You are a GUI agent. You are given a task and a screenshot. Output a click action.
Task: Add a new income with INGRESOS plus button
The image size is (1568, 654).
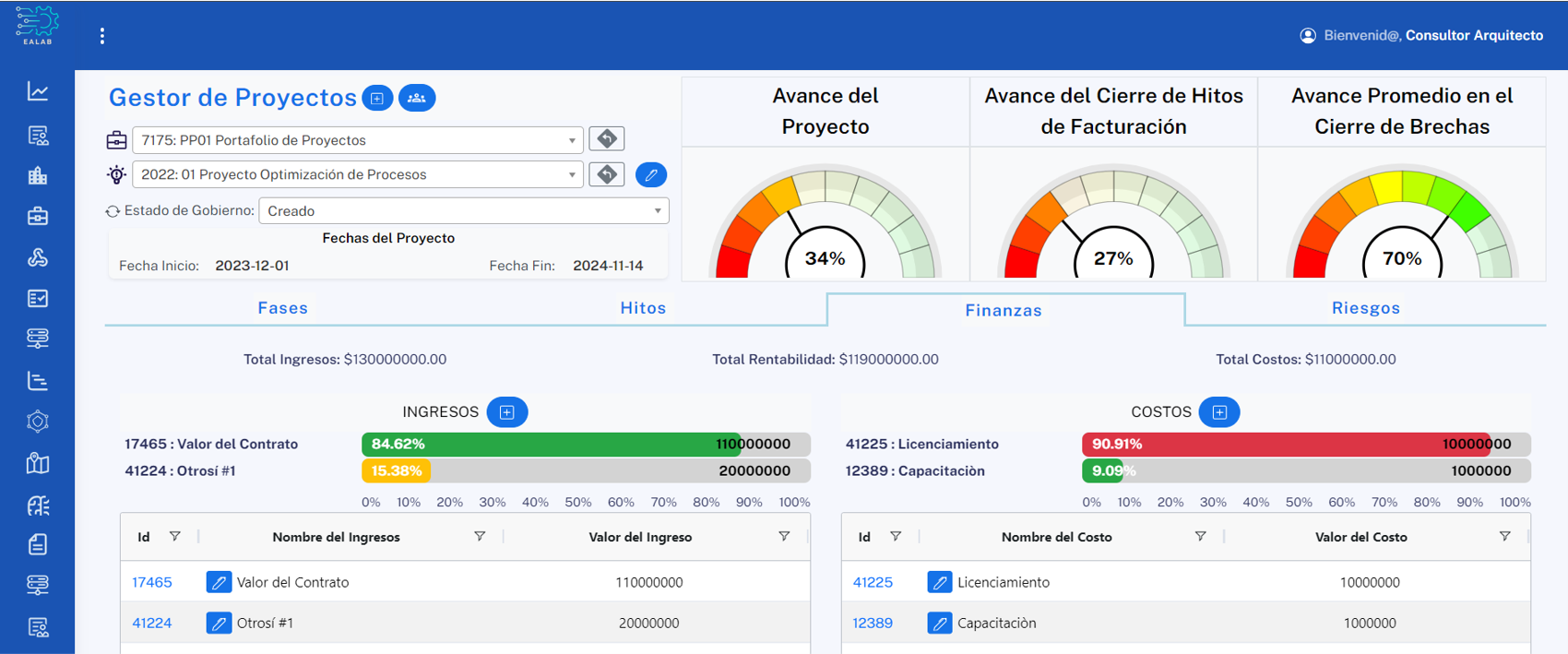click(507, 412)
